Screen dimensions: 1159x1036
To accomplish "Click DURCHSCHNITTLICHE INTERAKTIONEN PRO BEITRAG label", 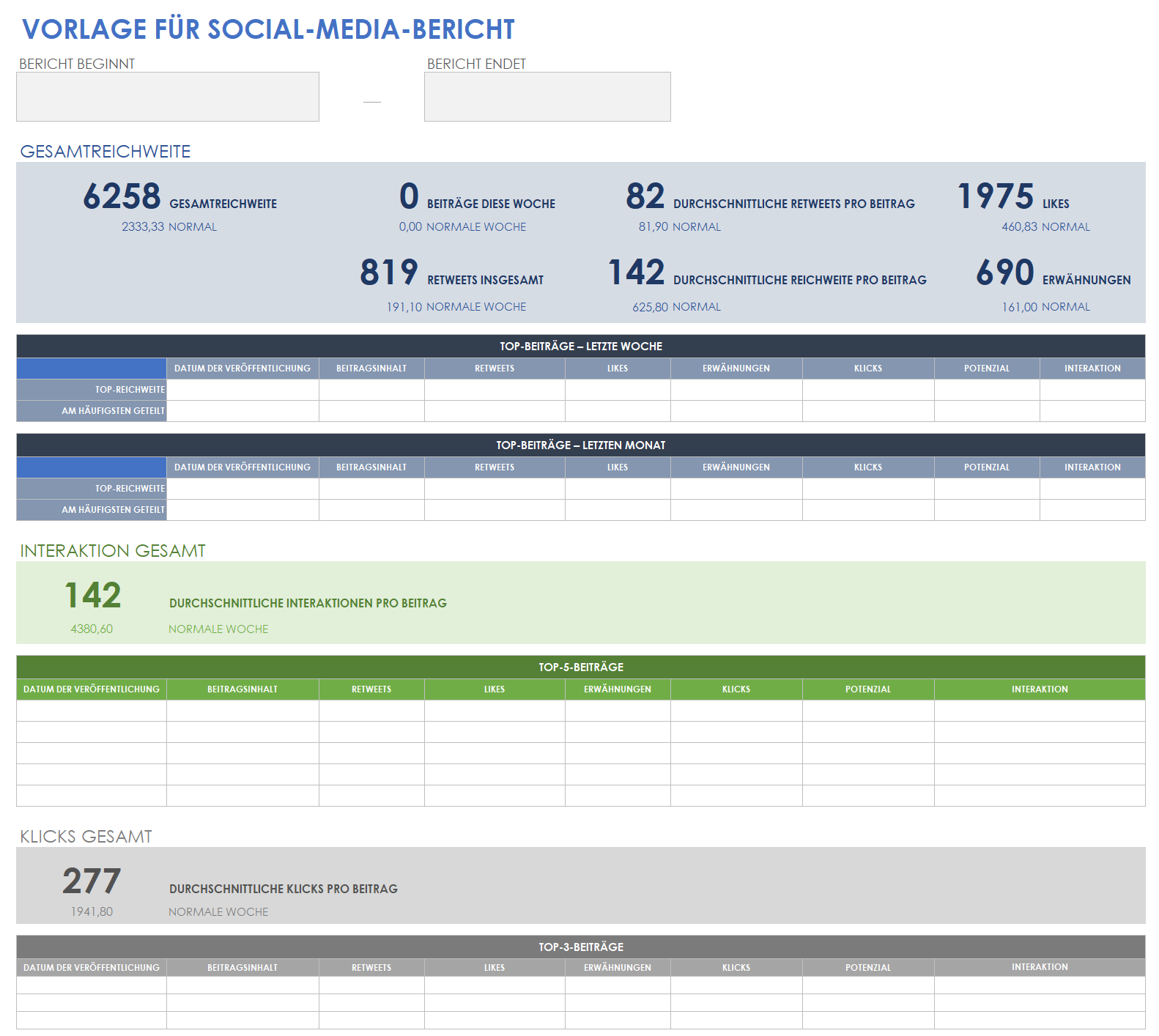I will coord(308,604).
